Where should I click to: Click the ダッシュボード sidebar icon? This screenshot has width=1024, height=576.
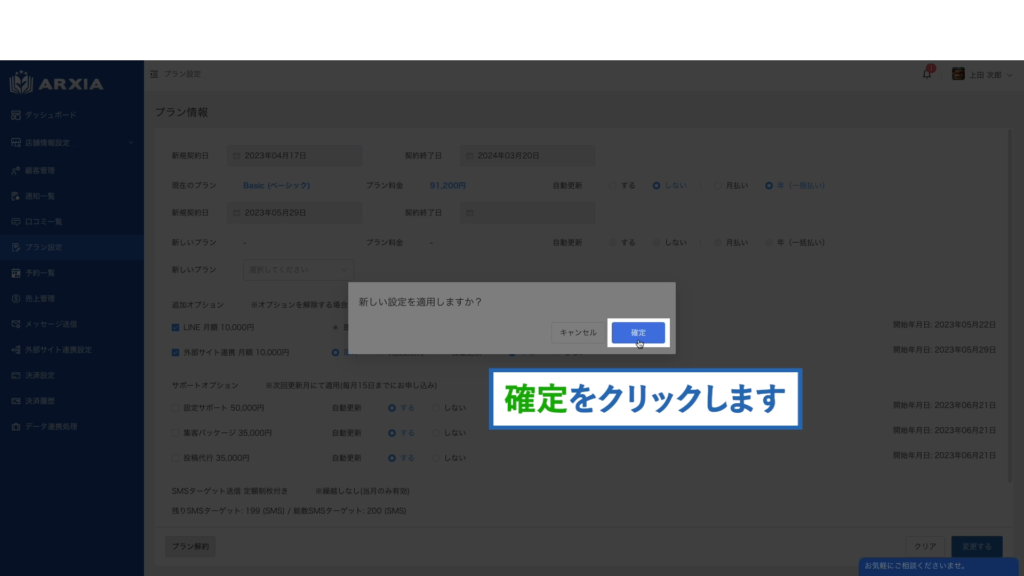16,115
